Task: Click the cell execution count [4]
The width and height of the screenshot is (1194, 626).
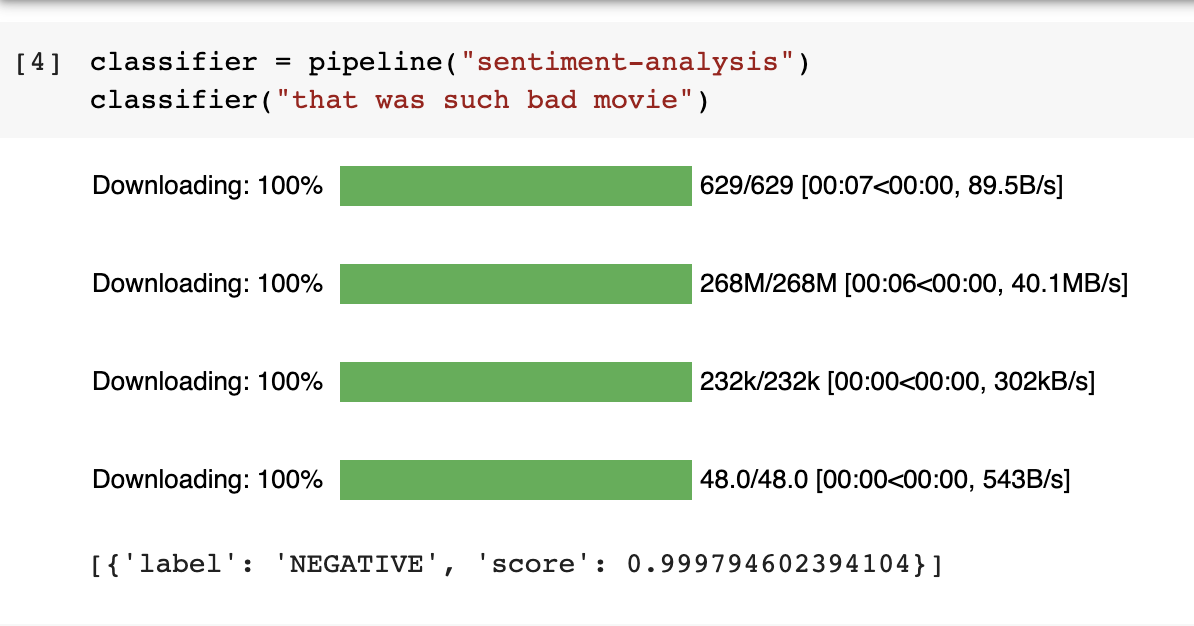Action: pos(37,62)
